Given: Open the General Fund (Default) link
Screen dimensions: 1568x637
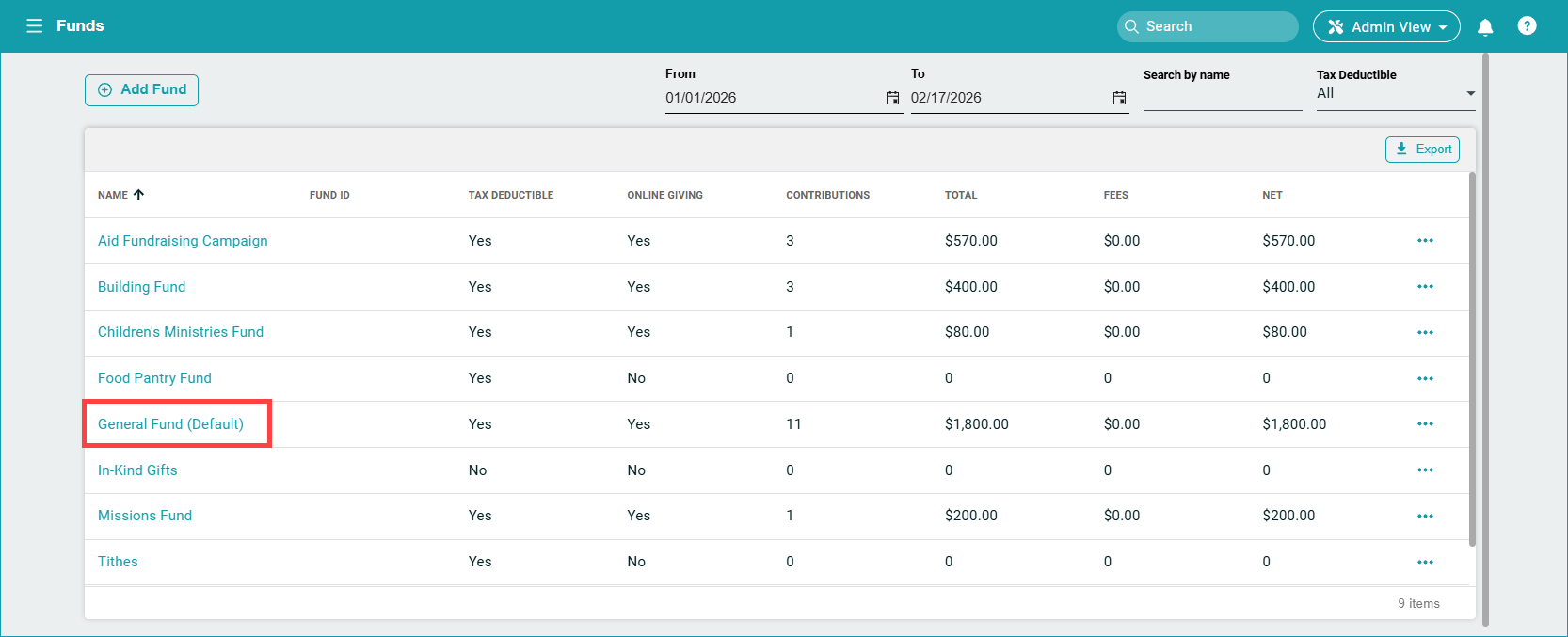Looking at the screenshot, I should tap(170, 424).
